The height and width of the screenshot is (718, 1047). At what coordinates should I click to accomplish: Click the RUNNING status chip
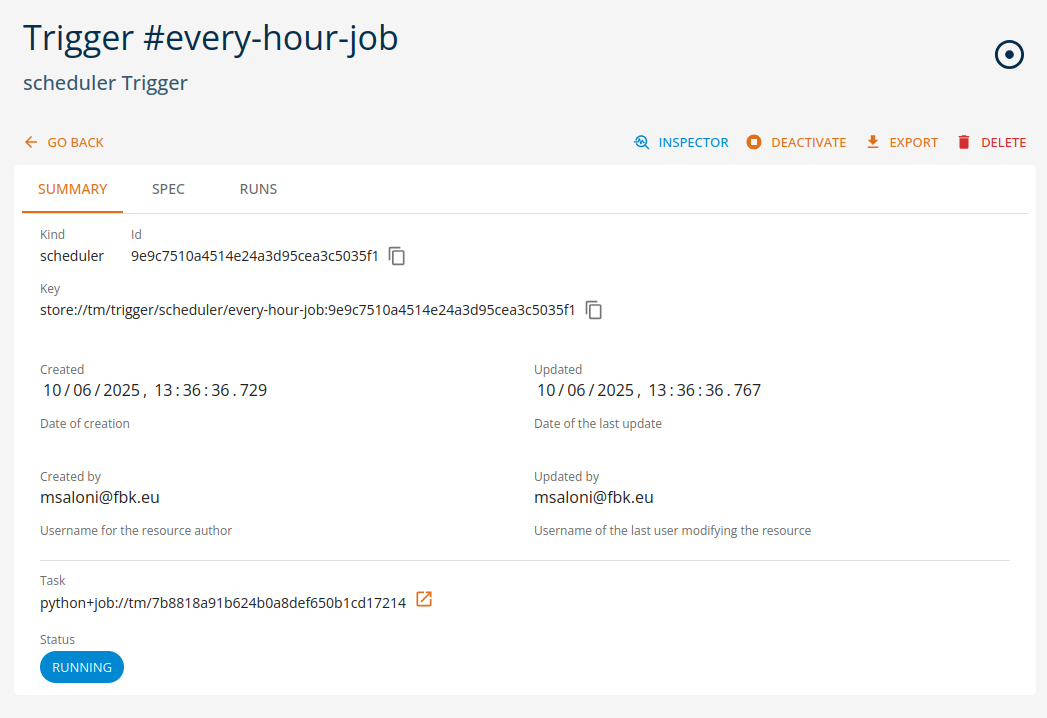pos(82,667)
